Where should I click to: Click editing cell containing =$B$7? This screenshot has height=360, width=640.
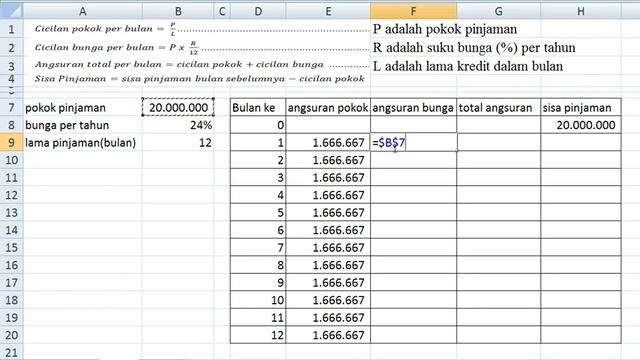click(413, 142)
